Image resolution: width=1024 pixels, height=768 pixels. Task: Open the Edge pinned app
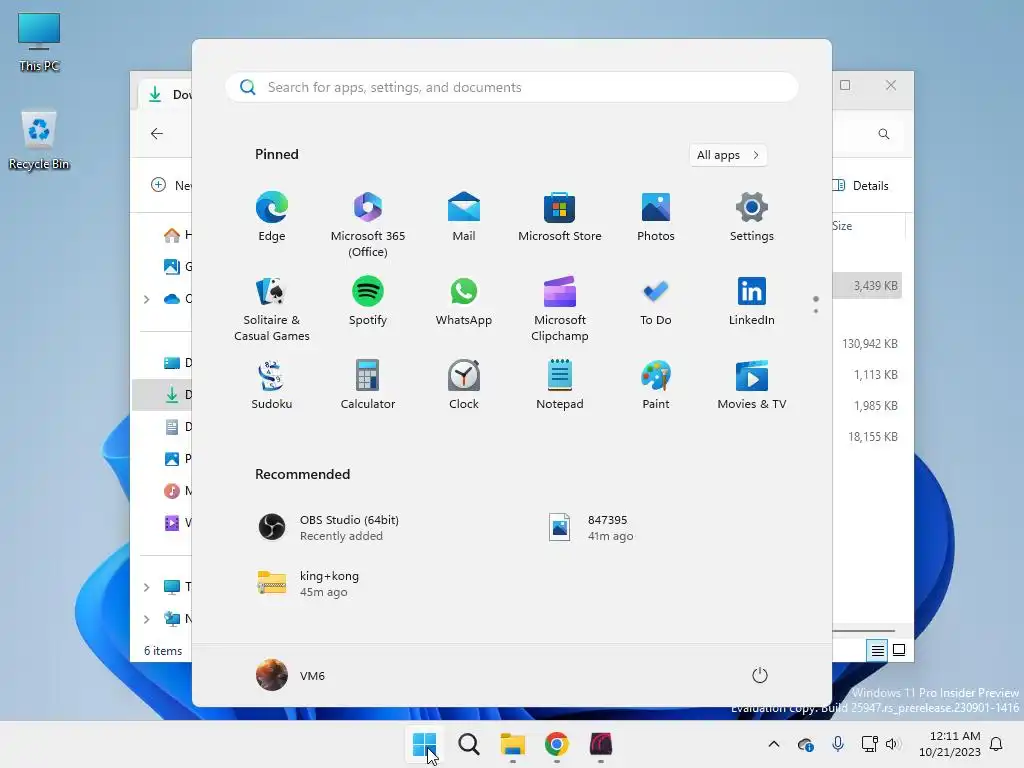[x=272, y=217]
